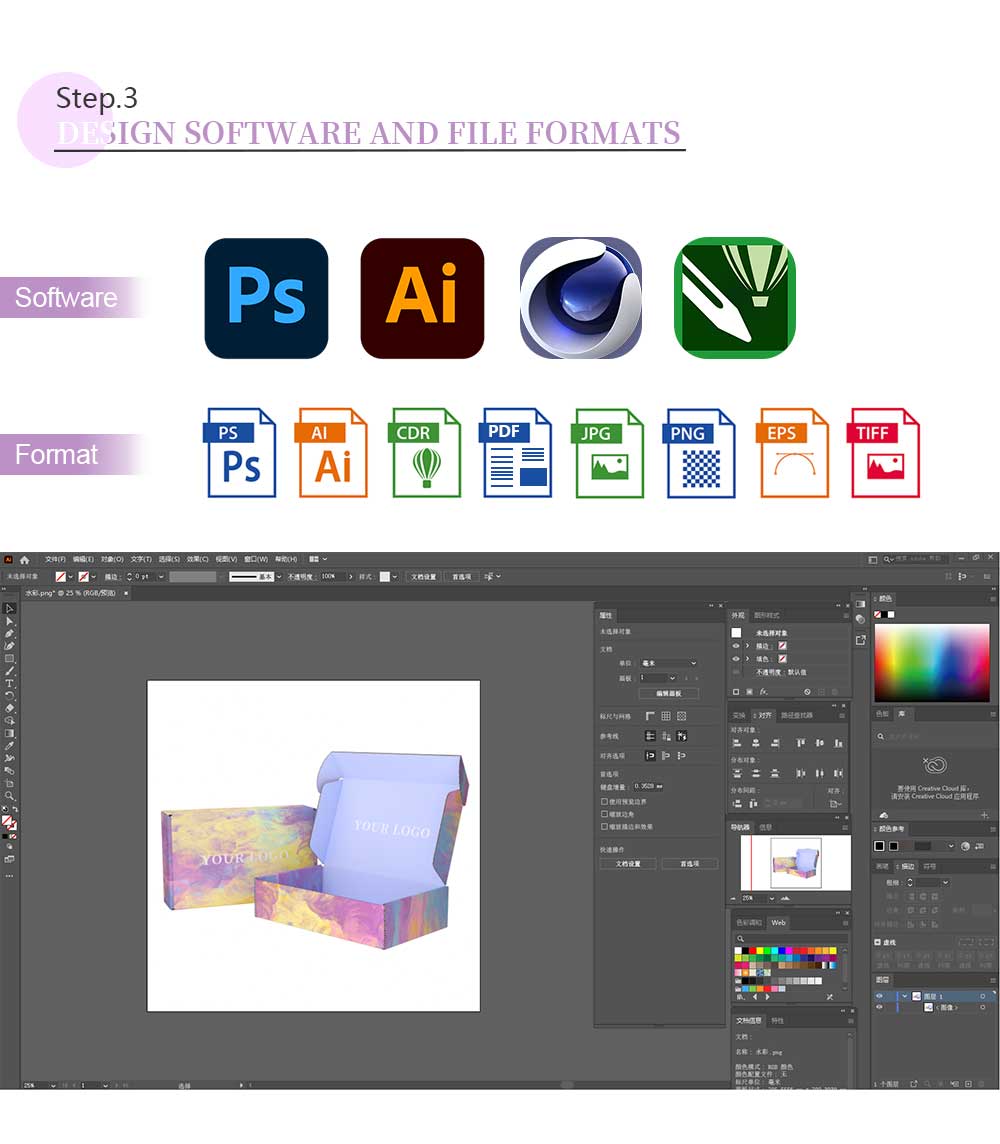
Task: Close the 水彩.png document tab
Action: (126, 593)
